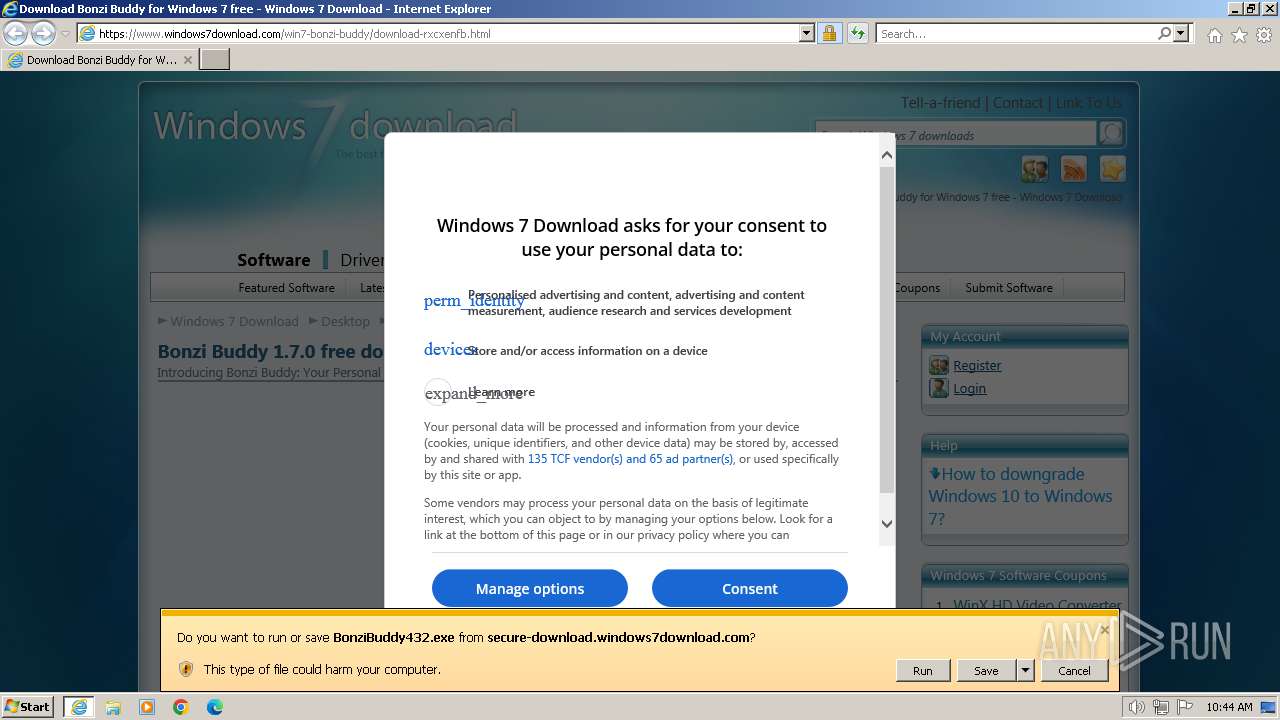Click Save in the download bar

pyautogui.click(x=986, y=670)
